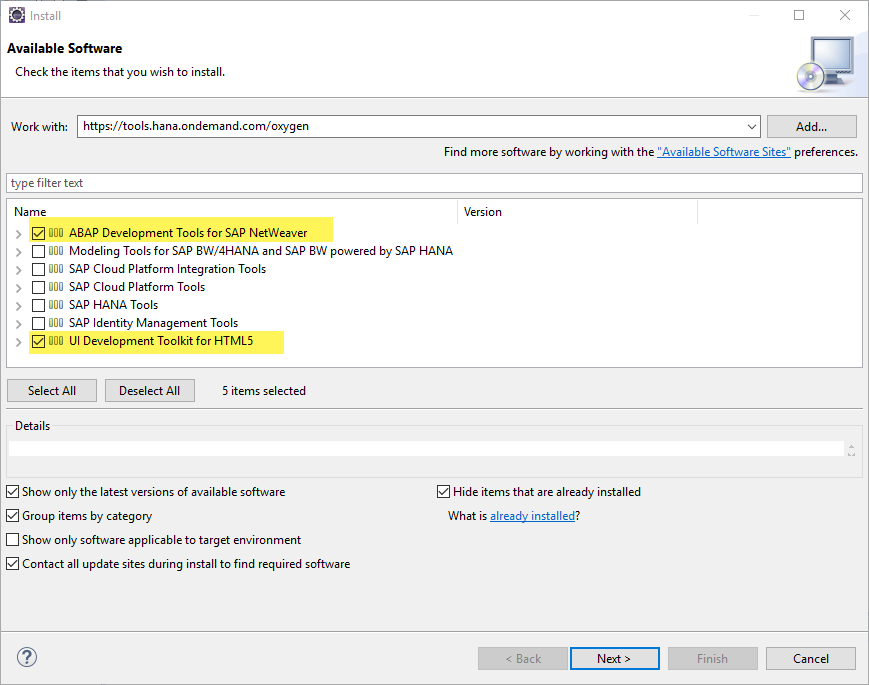This screenshot has width=869, height=685.
Task: Check the SAP Cloud Platform Tools box
Action: click(x=38, y=288)
